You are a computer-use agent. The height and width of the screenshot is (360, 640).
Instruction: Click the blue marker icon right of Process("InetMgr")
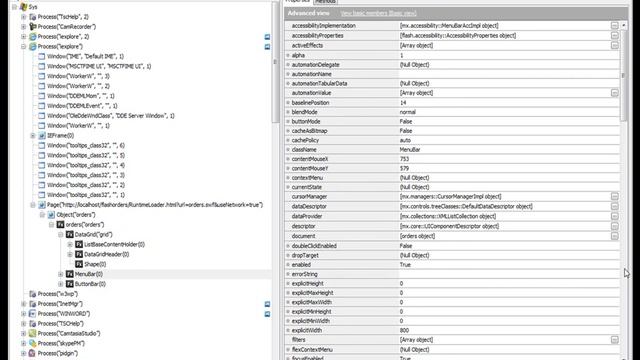click(x=267, y=304)
